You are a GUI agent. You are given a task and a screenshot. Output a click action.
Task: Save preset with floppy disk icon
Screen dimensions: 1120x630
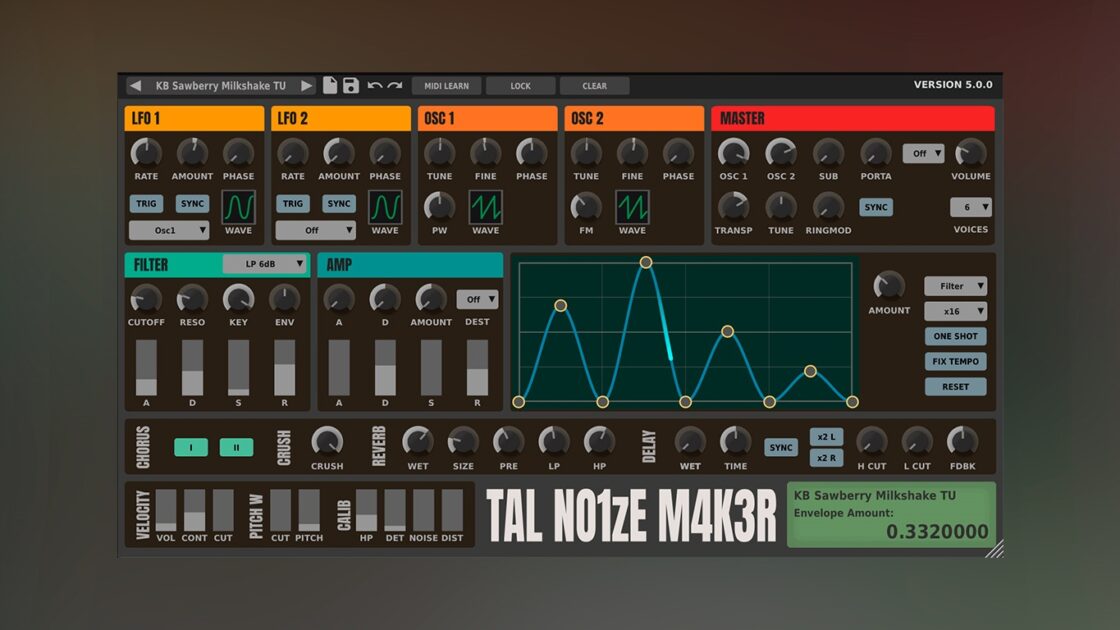(351, 86)
